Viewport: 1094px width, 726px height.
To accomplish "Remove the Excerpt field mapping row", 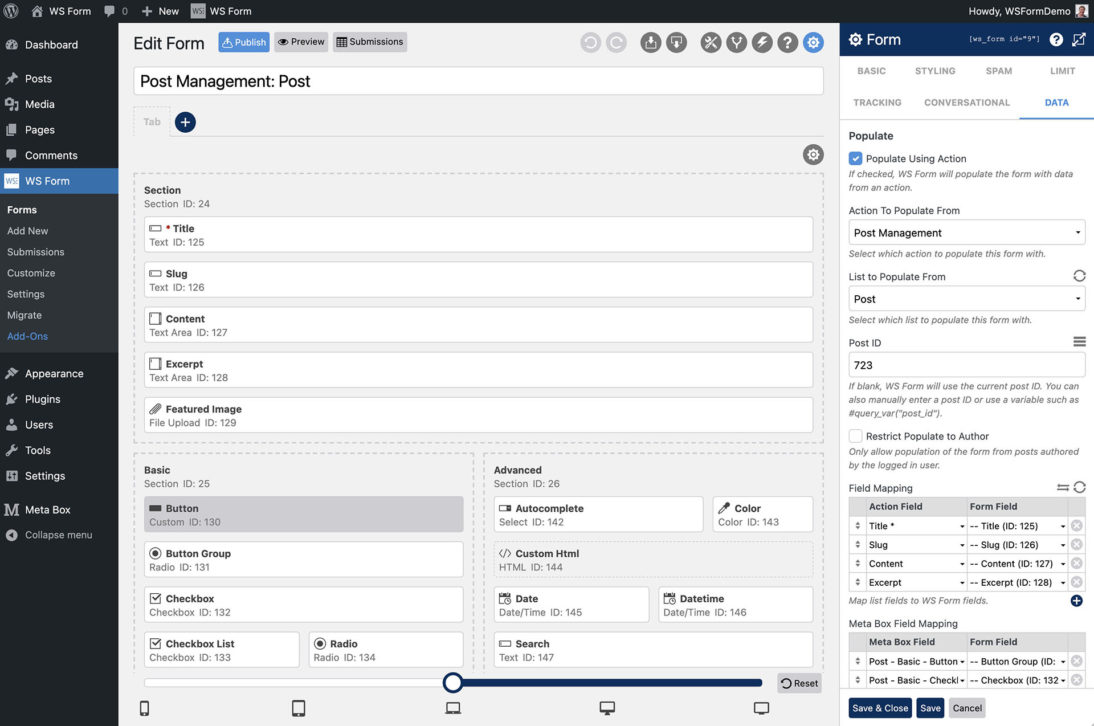I will click(x=1077, y=582).
